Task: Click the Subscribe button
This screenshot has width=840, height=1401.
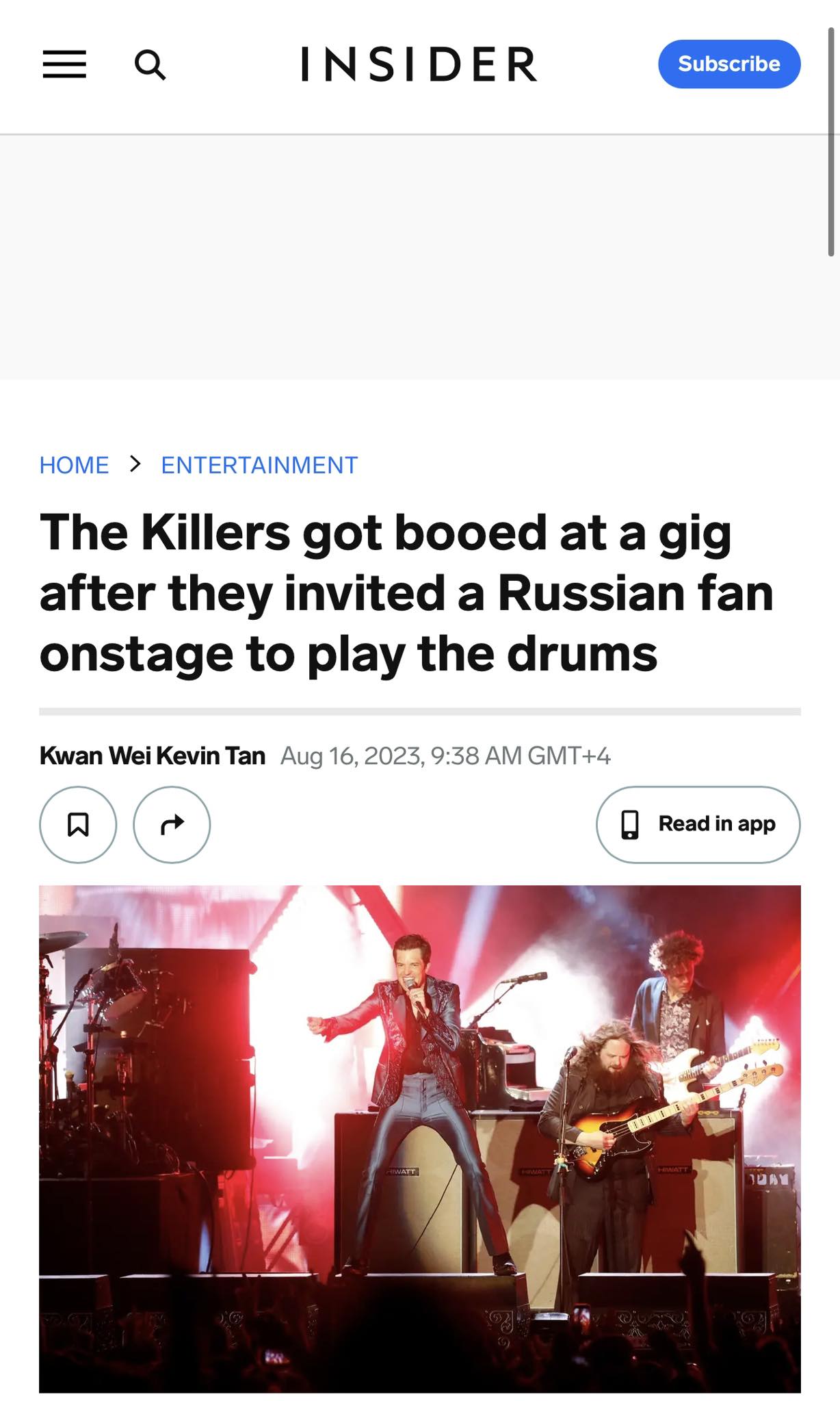Action: click(729, 64)
